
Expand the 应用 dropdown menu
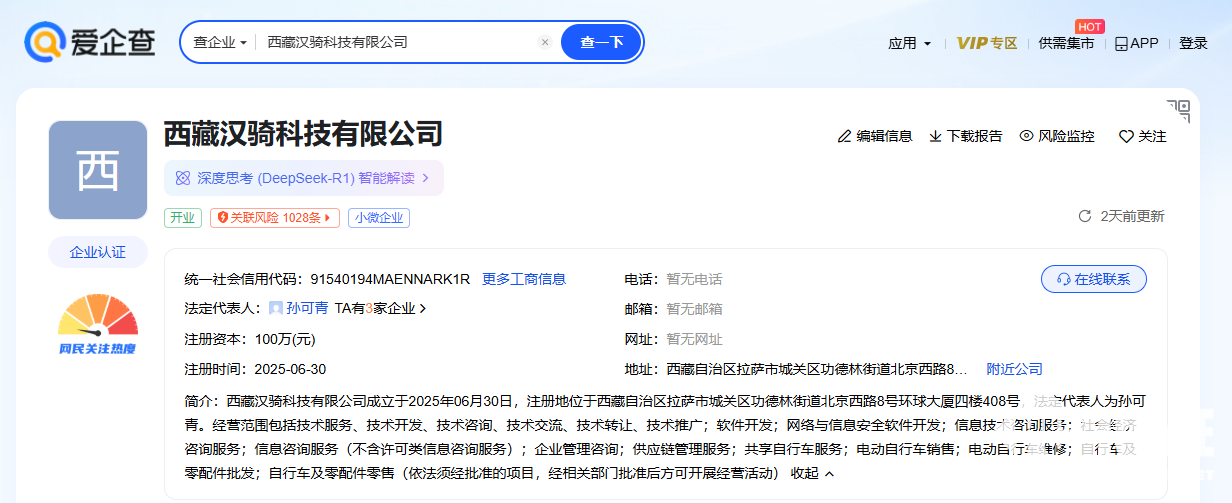(909, 43)
